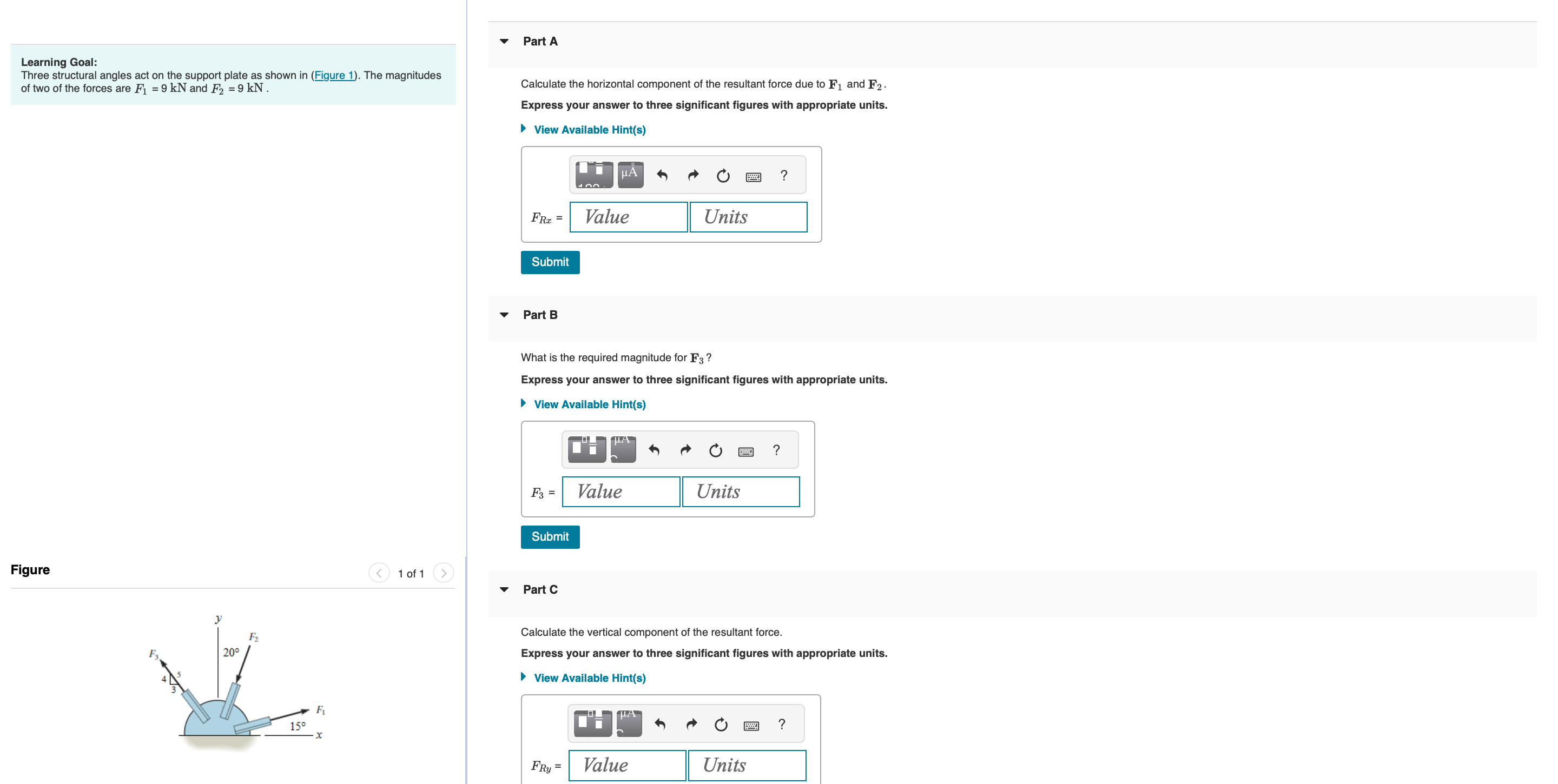1558x784 pixels.
Task: Open the Figure 1 link
Action: (x=333, y=75)
